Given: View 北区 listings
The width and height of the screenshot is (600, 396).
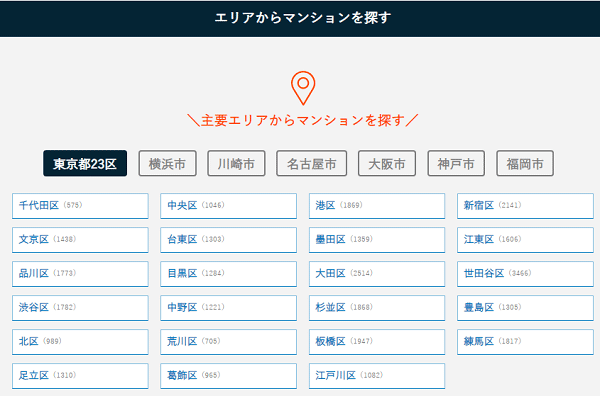Looking at the screenshot, I should coord(80,342).
